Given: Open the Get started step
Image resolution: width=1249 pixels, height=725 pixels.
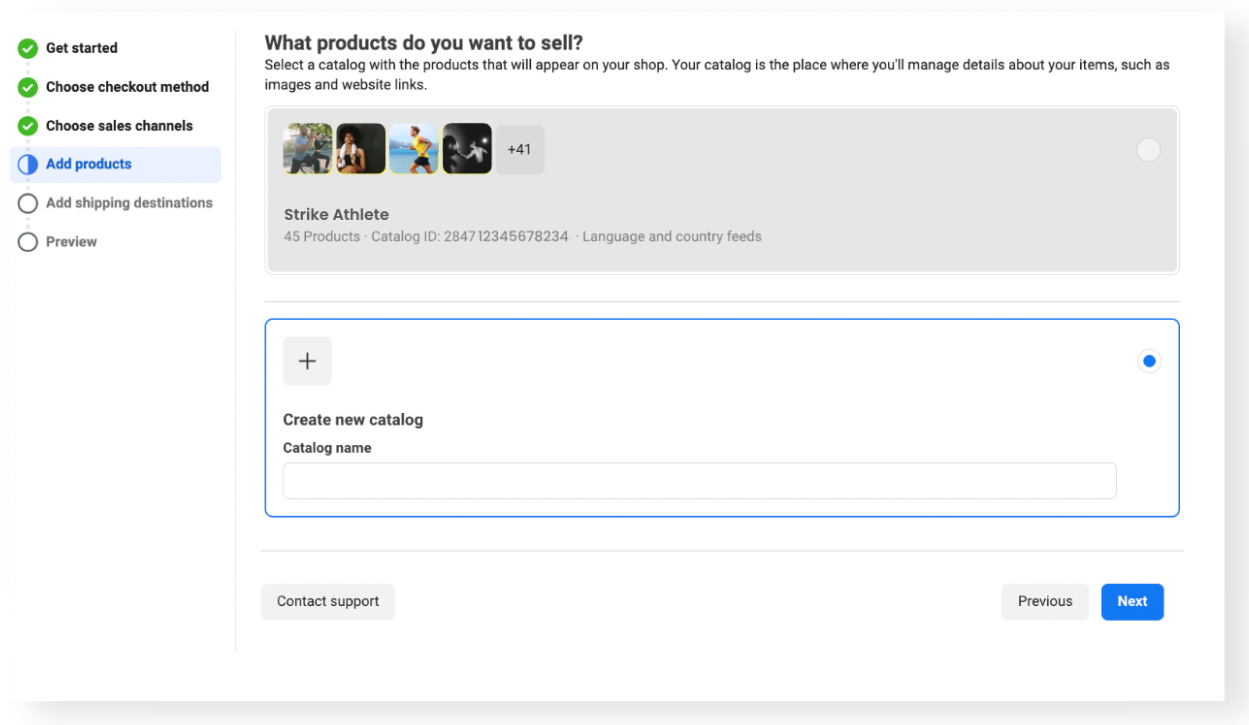Looking at the screenshot, I should tap(82, 48).
